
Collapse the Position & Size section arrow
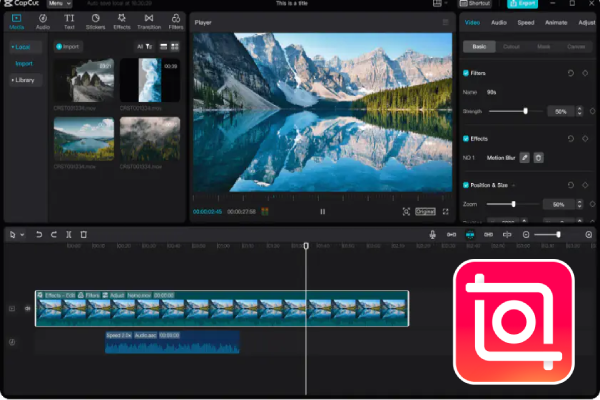(x=514, y=186)
